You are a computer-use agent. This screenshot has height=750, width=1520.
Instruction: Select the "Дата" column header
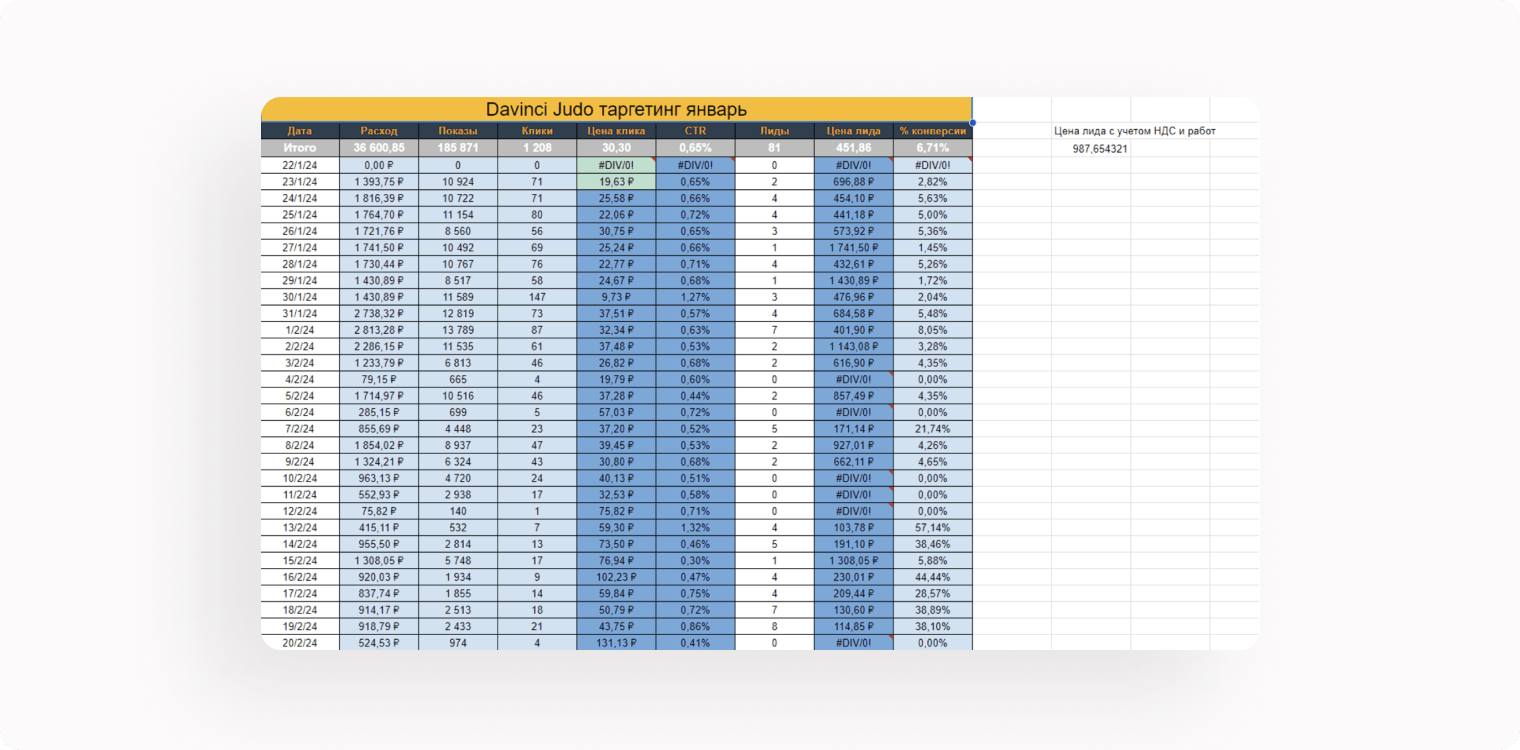point(300,131)
